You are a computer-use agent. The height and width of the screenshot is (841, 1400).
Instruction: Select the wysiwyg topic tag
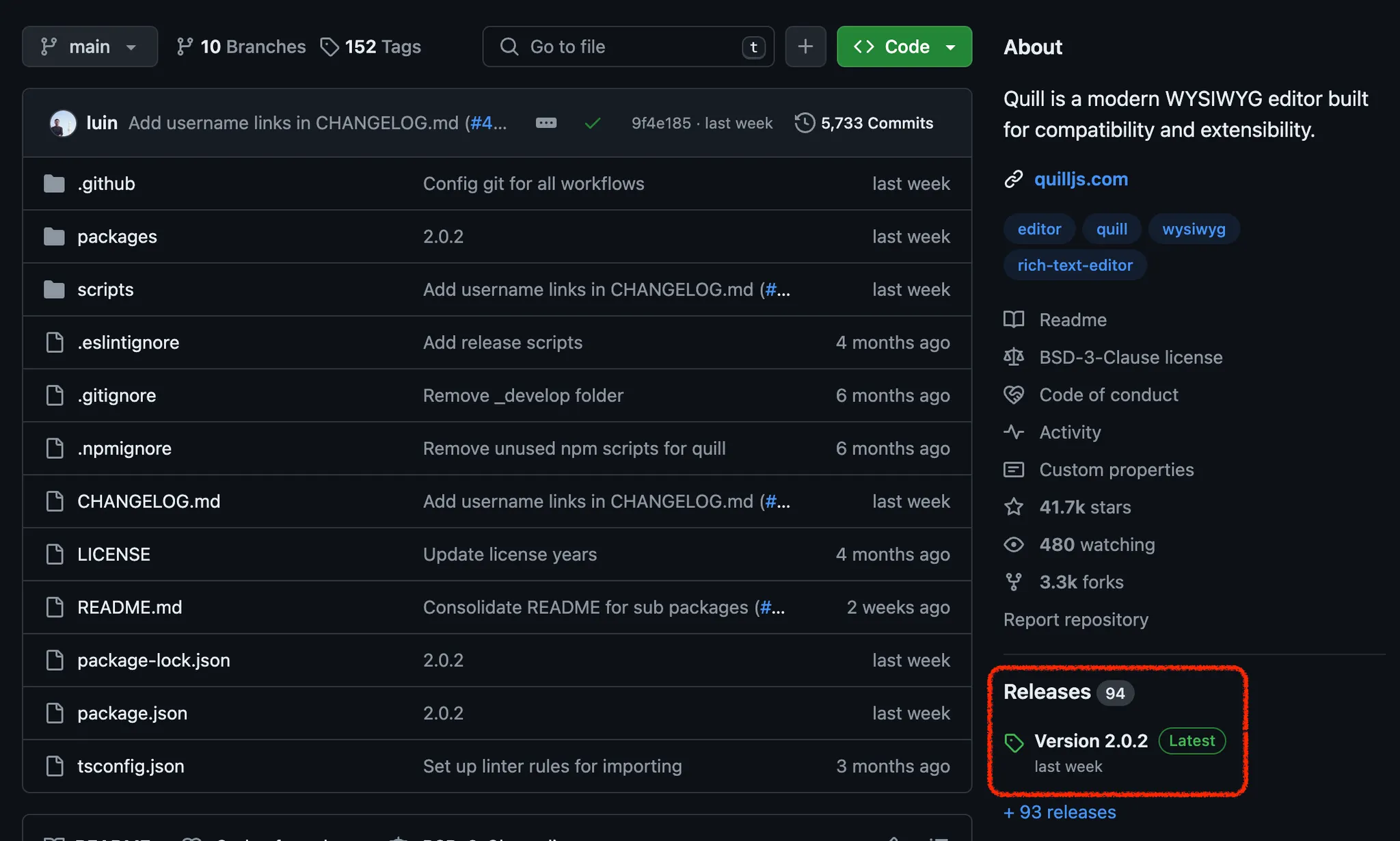[1194, 229]
